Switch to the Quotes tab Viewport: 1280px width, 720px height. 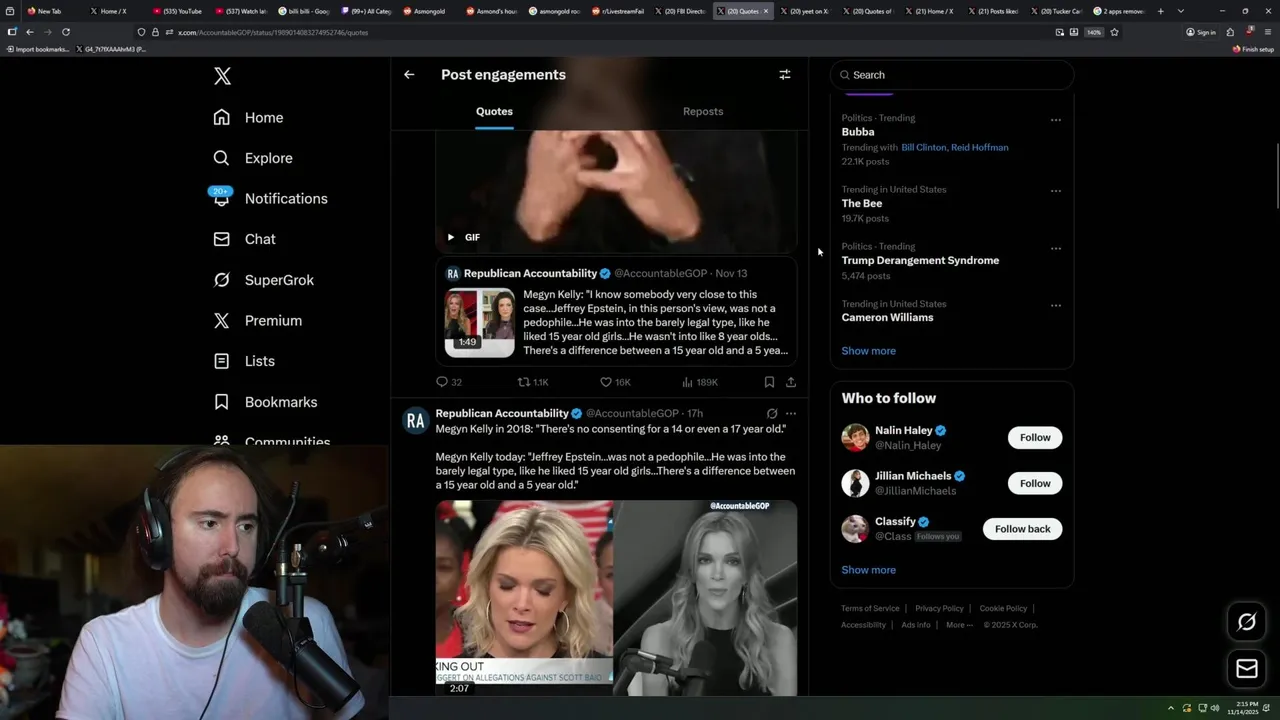point(494,111)
